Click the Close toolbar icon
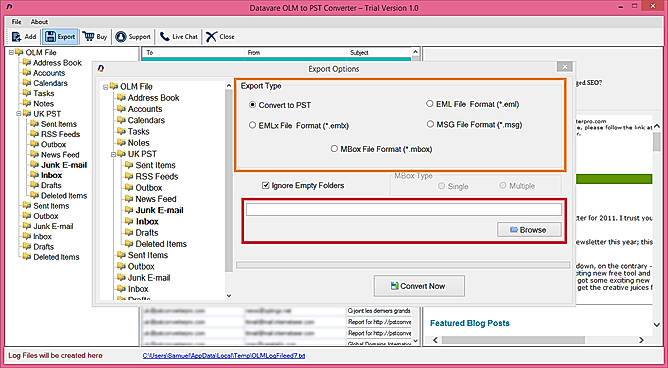 211,37
